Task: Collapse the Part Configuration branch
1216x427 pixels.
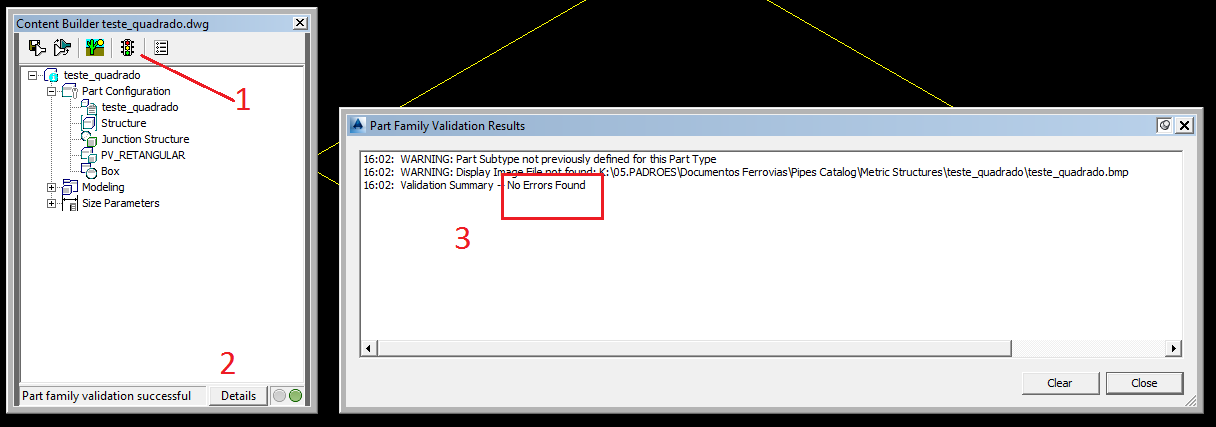Action: [x=51, y=91]
